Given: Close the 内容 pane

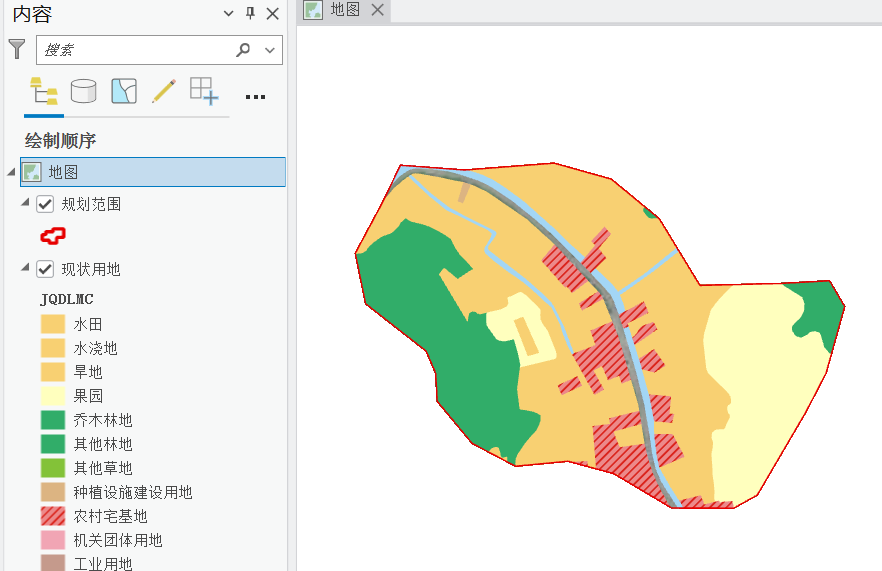Looking at the screenshot, I should coord(273,14).
